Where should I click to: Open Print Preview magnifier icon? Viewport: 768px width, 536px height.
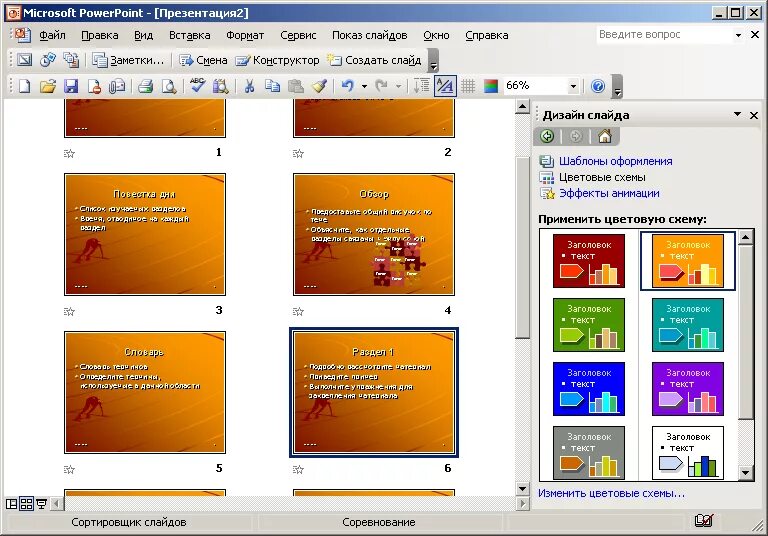169,86
